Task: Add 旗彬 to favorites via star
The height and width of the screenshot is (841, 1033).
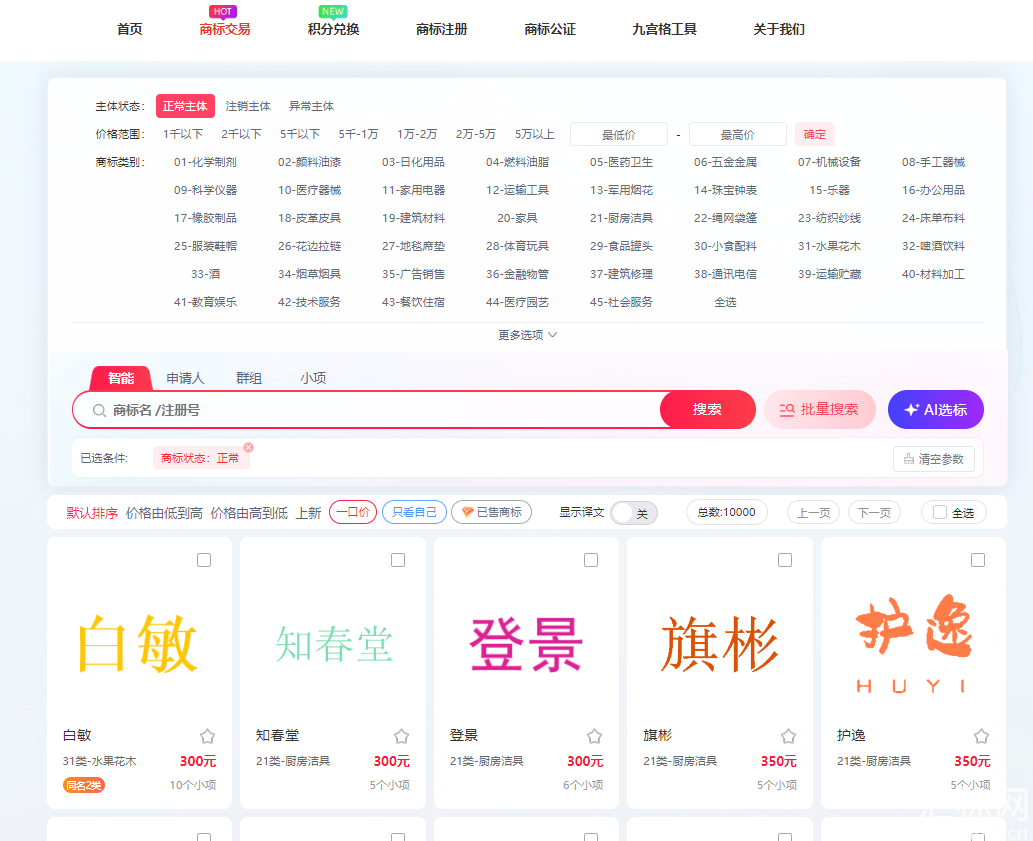Action: [x=788, y=736]
